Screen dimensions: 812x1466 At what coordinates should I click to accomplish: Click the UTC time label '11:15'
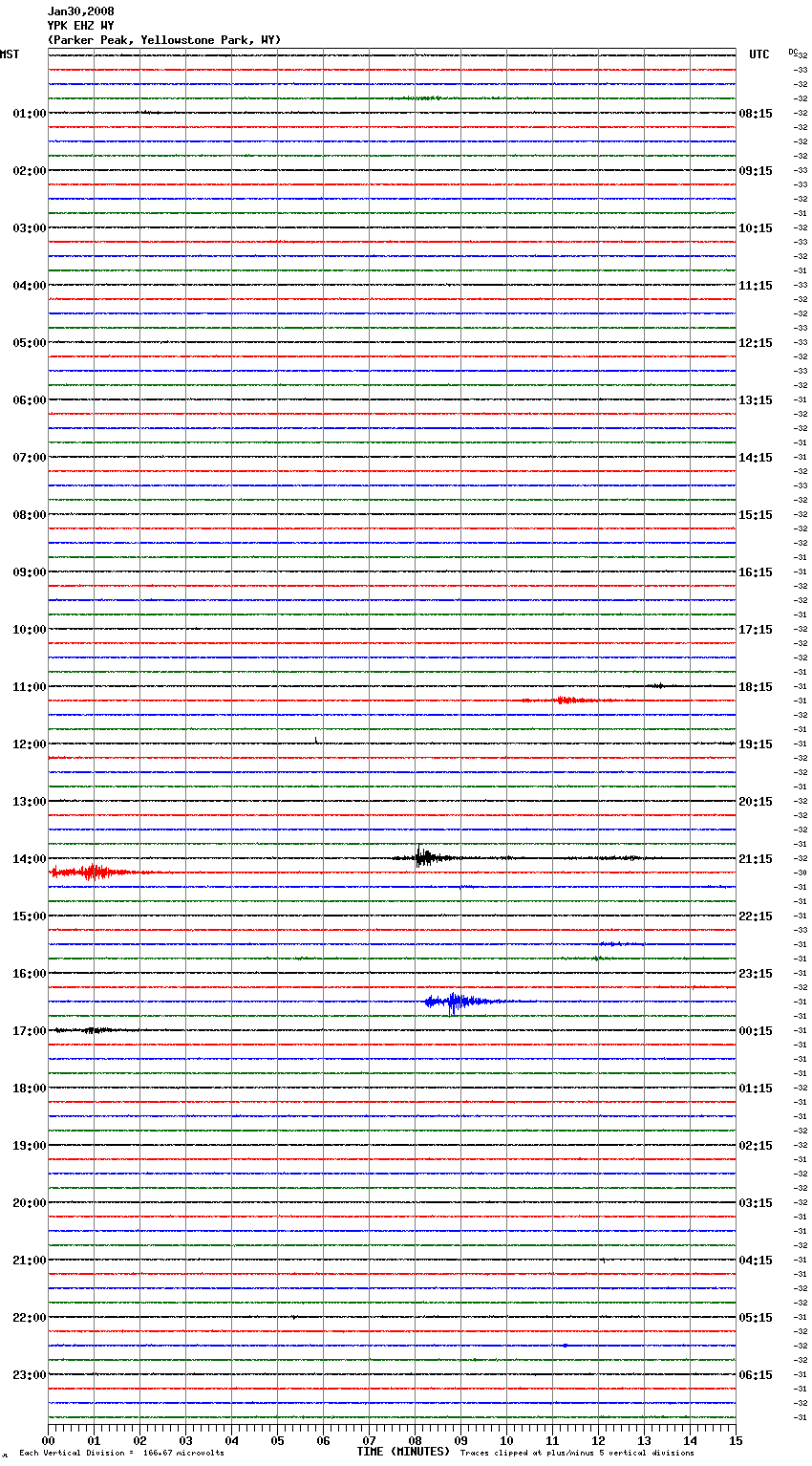coord(756,286)
